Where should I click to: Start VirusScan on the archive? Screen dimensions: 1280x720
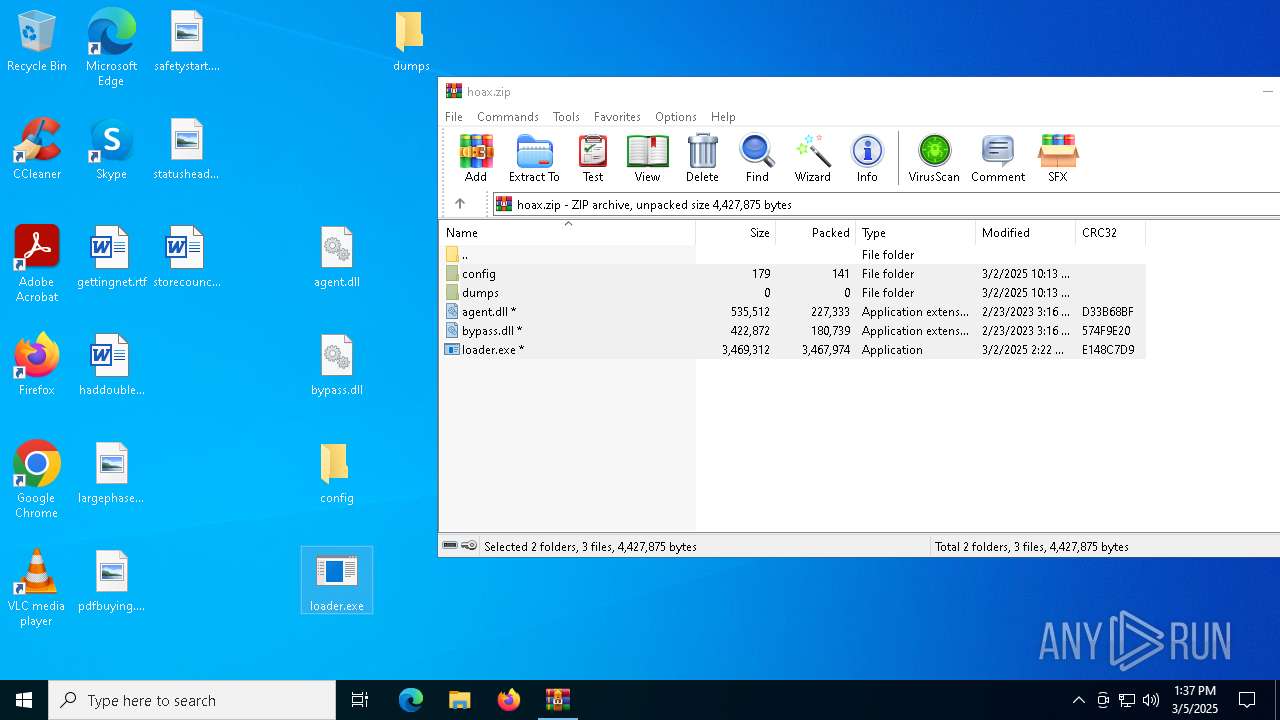934,158
